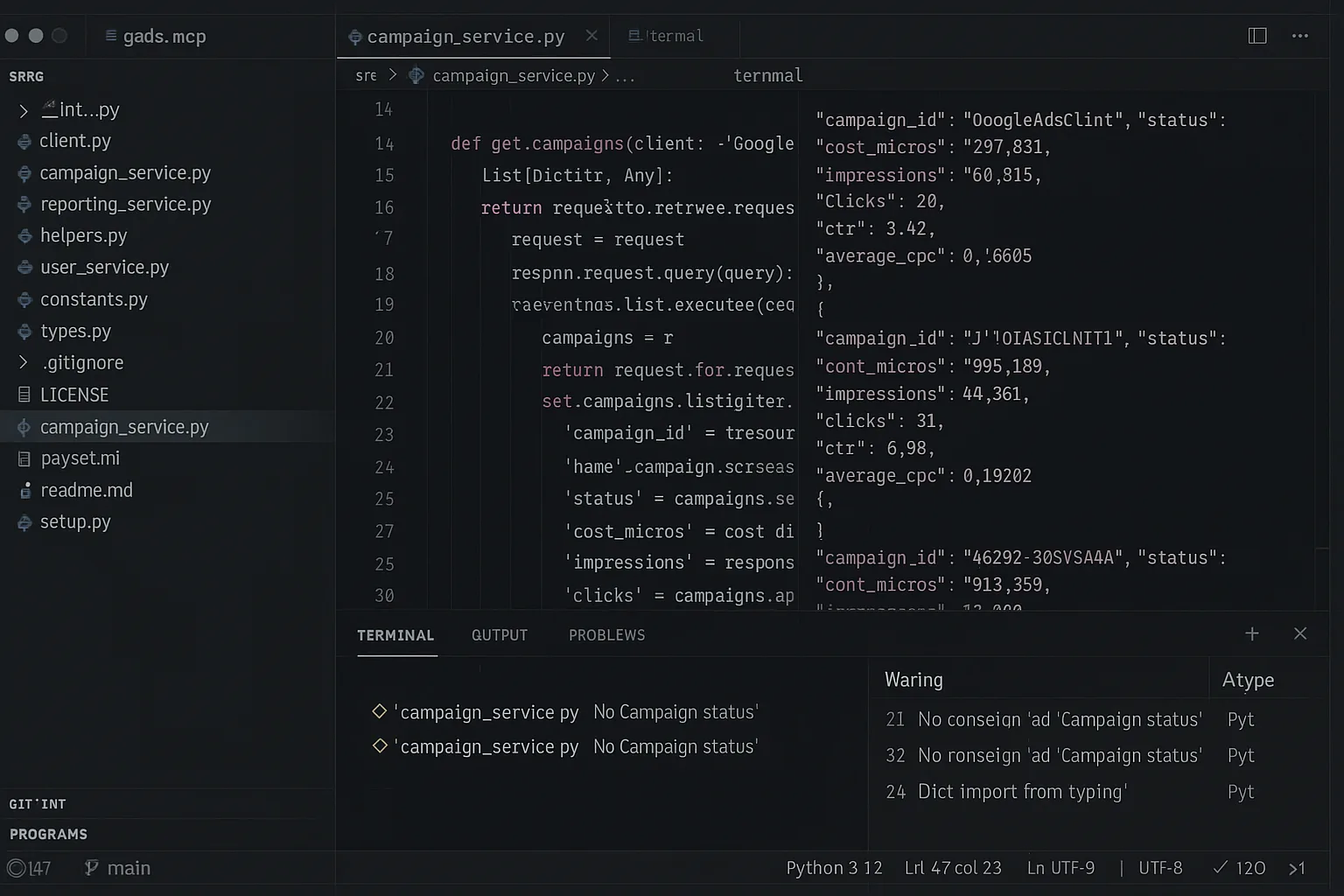Click the Python icon beside constants.py

click(24, 300)
